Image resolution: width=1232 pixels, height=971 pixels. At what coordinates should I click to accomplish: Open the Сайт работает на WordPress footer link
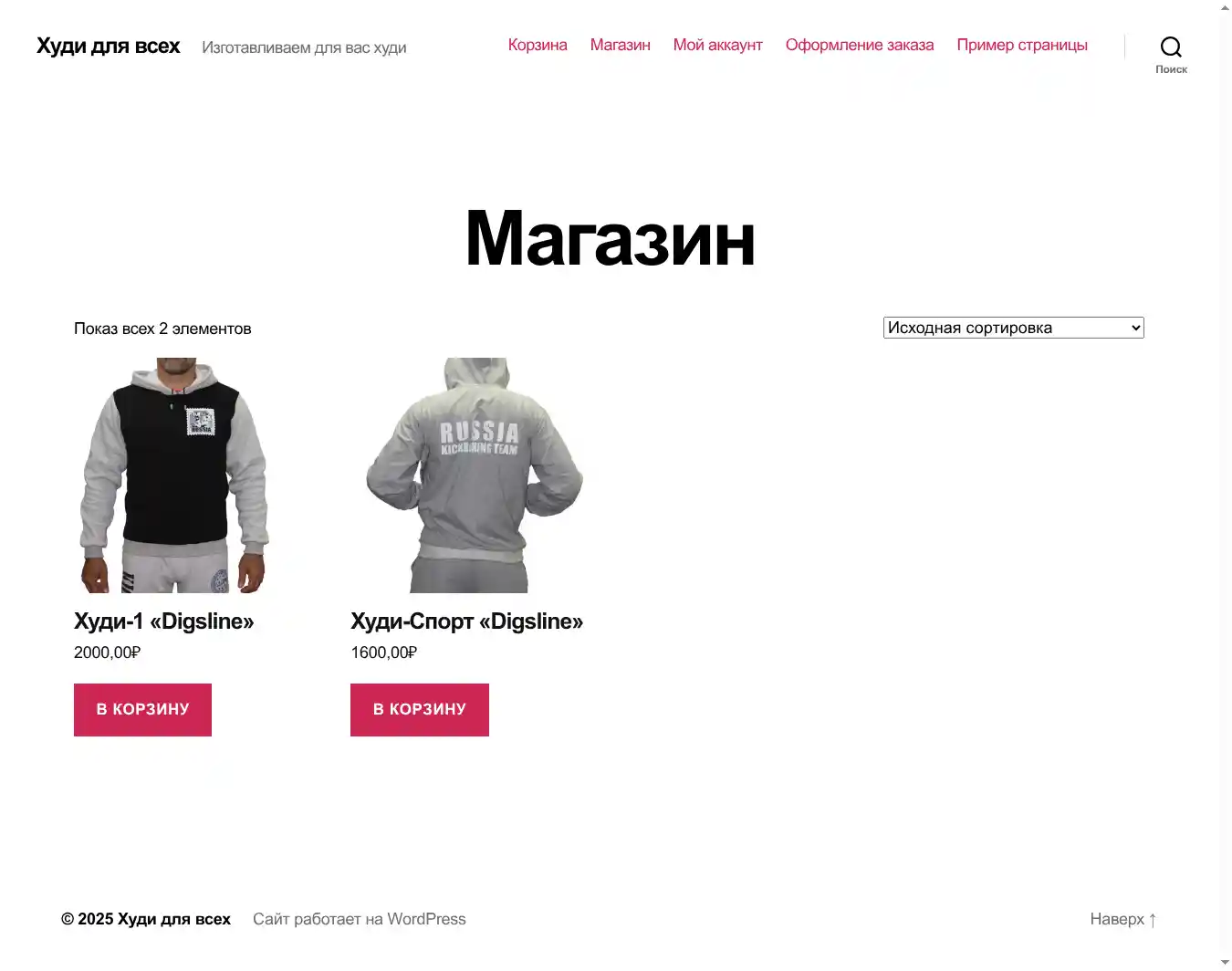[360, 919]
